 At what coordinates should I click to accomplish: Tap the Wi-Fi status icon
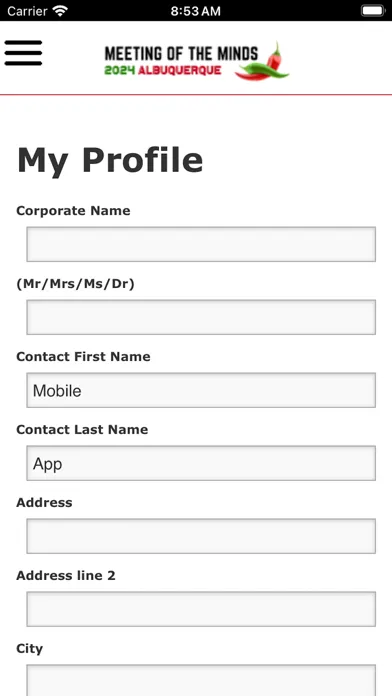pos(59,11)
